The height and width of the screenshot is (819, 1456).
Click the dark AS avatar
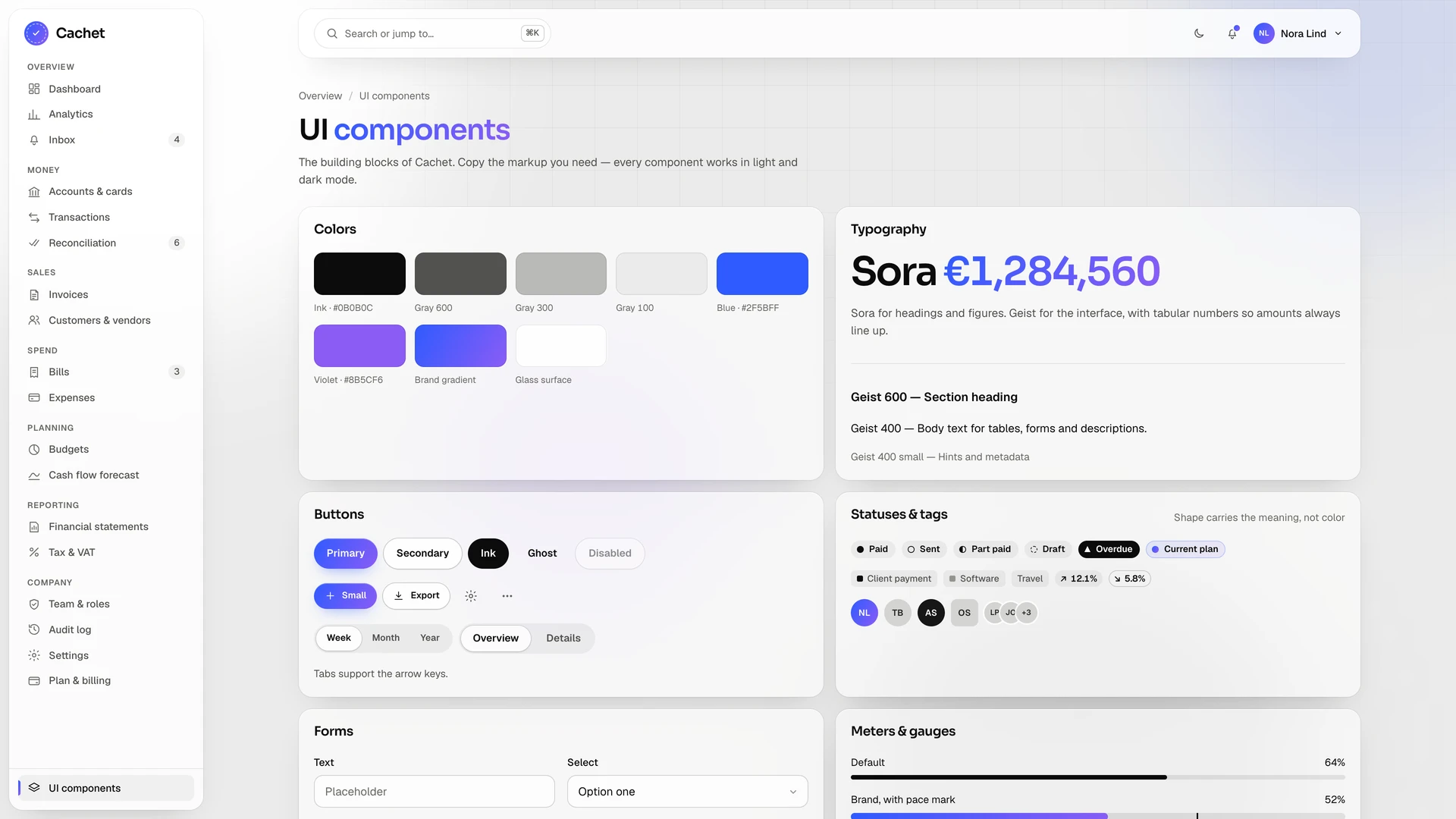[x=931, y=613]
